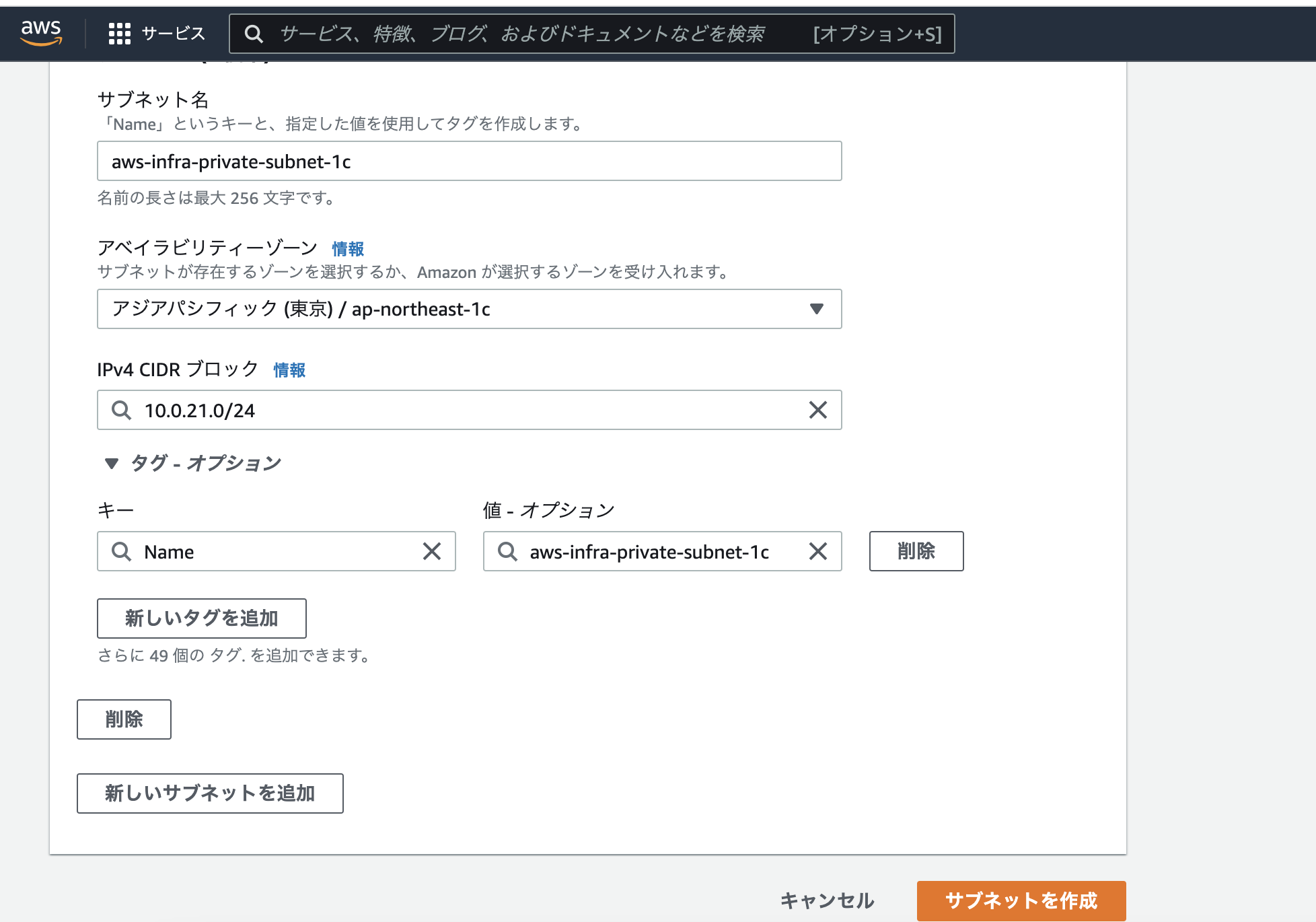This screenshot has height=922, width=1316.
Task: Open the アベイラビリティーゾーン dropdown
Action: [470, 309]
